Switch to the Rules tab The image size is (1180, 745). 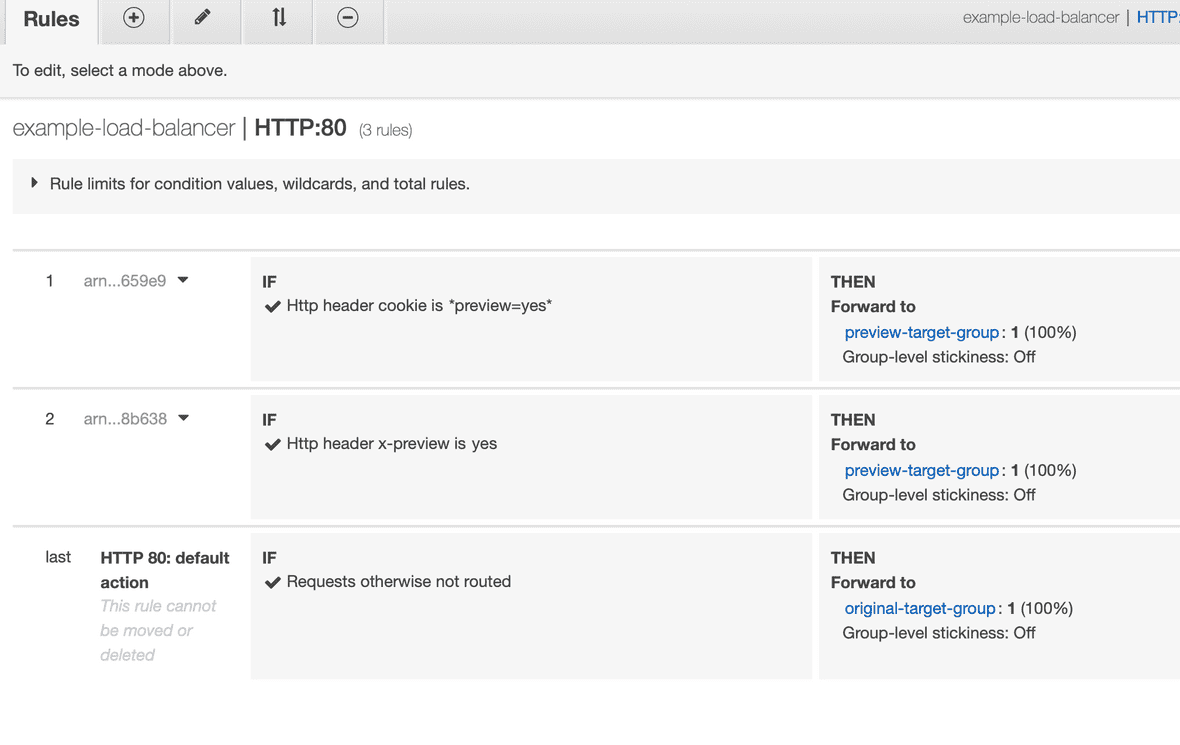51,19
